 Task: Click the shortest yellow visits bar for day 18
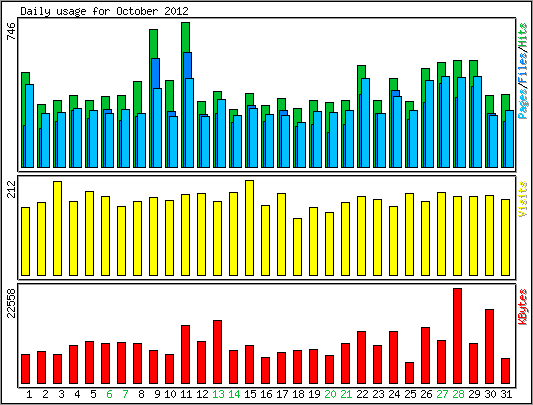click(297, 247)
